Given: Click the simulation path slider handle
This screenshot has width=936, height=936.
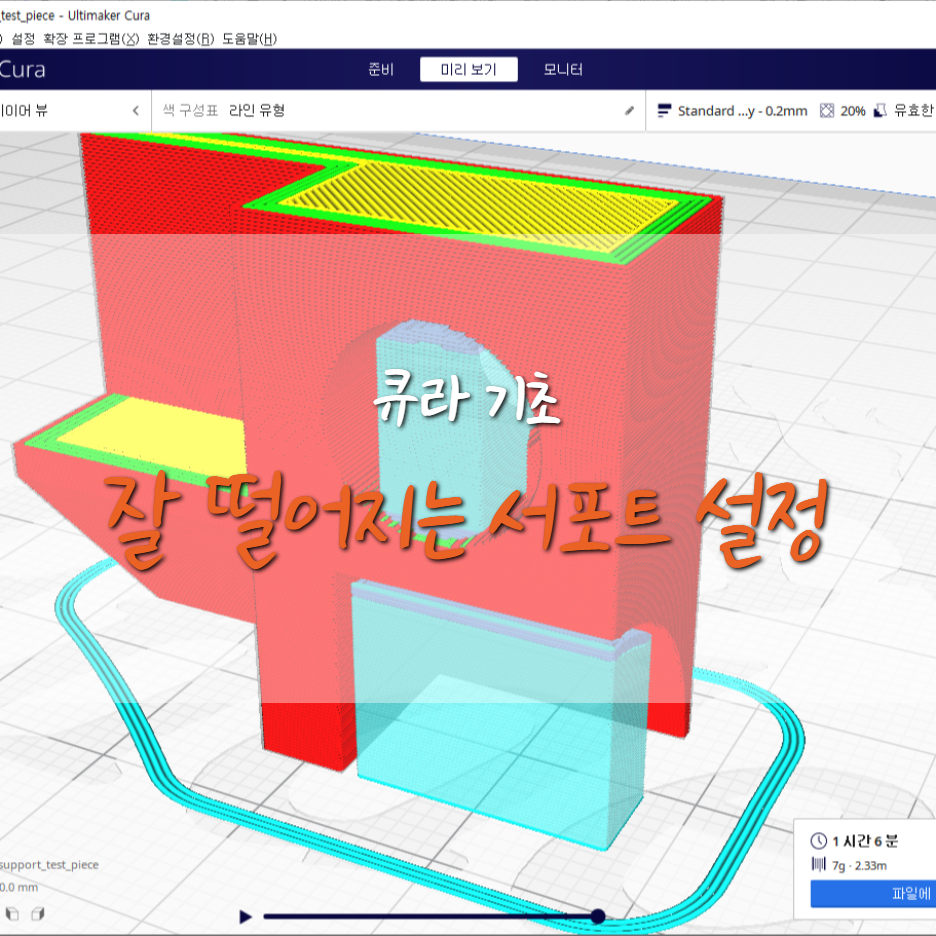Looking at the screenshot, I should pos(598,916).
